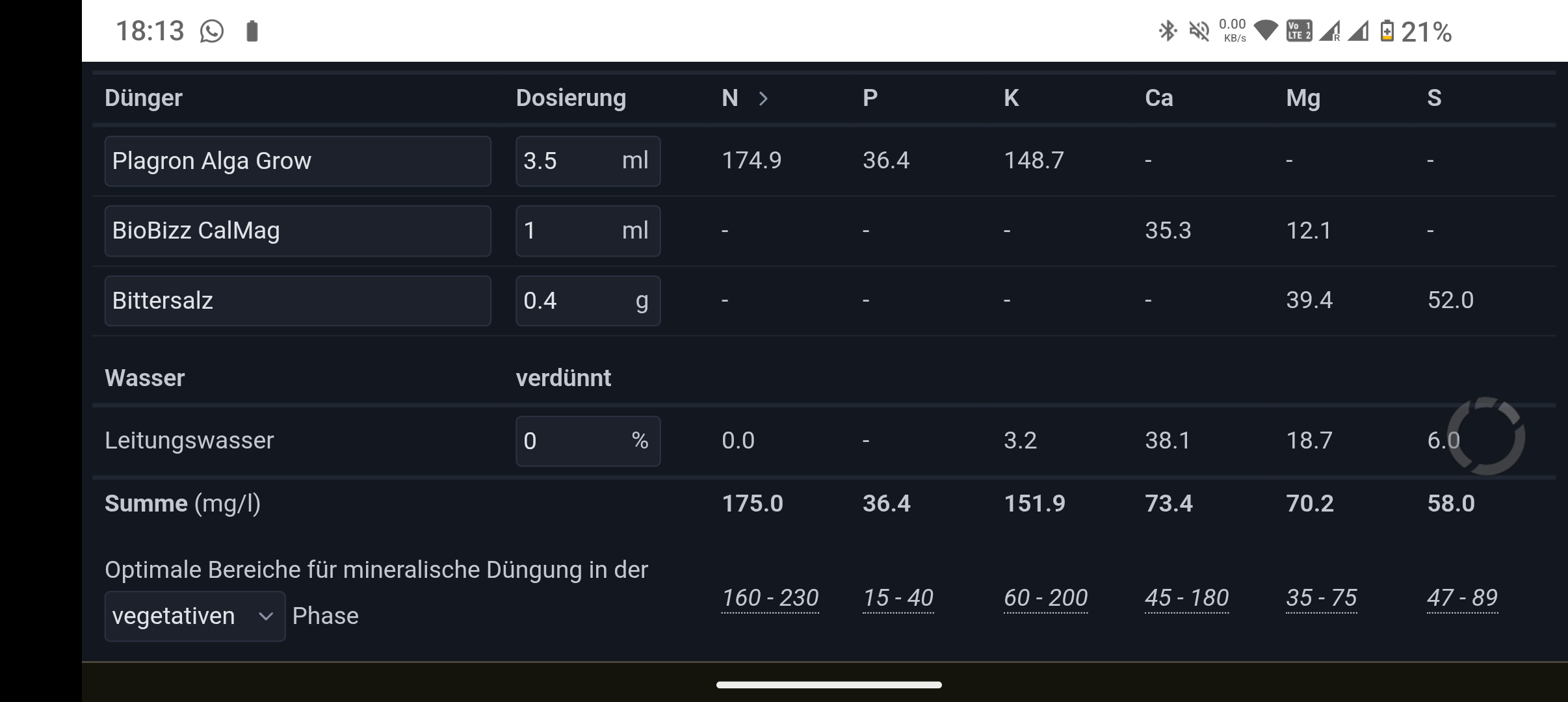Image resolution: width=1568 pixels, height=702 pixels.
Task: Tap the bottom navigation gesture bar
Action: [x=829, y=684]
